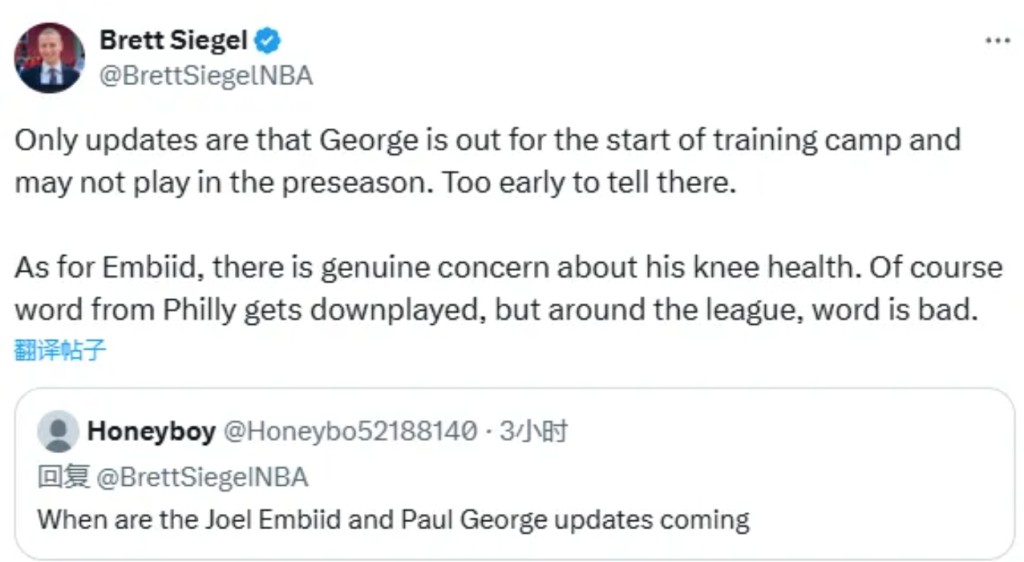The width and height of the screenshot is (1024, 562).
Task: Open the @BrettSiegelNBA handle below the name
Action: click(x=206, y=76)
